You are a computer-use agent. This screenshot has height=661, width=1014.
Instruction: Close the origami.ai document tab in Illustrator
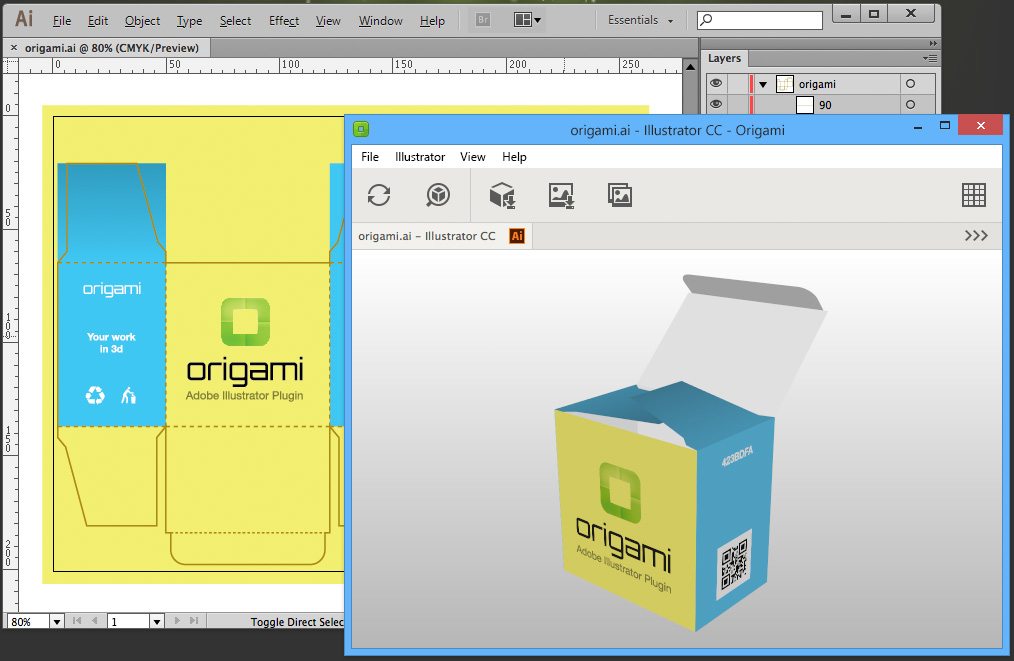pos(14,47)
